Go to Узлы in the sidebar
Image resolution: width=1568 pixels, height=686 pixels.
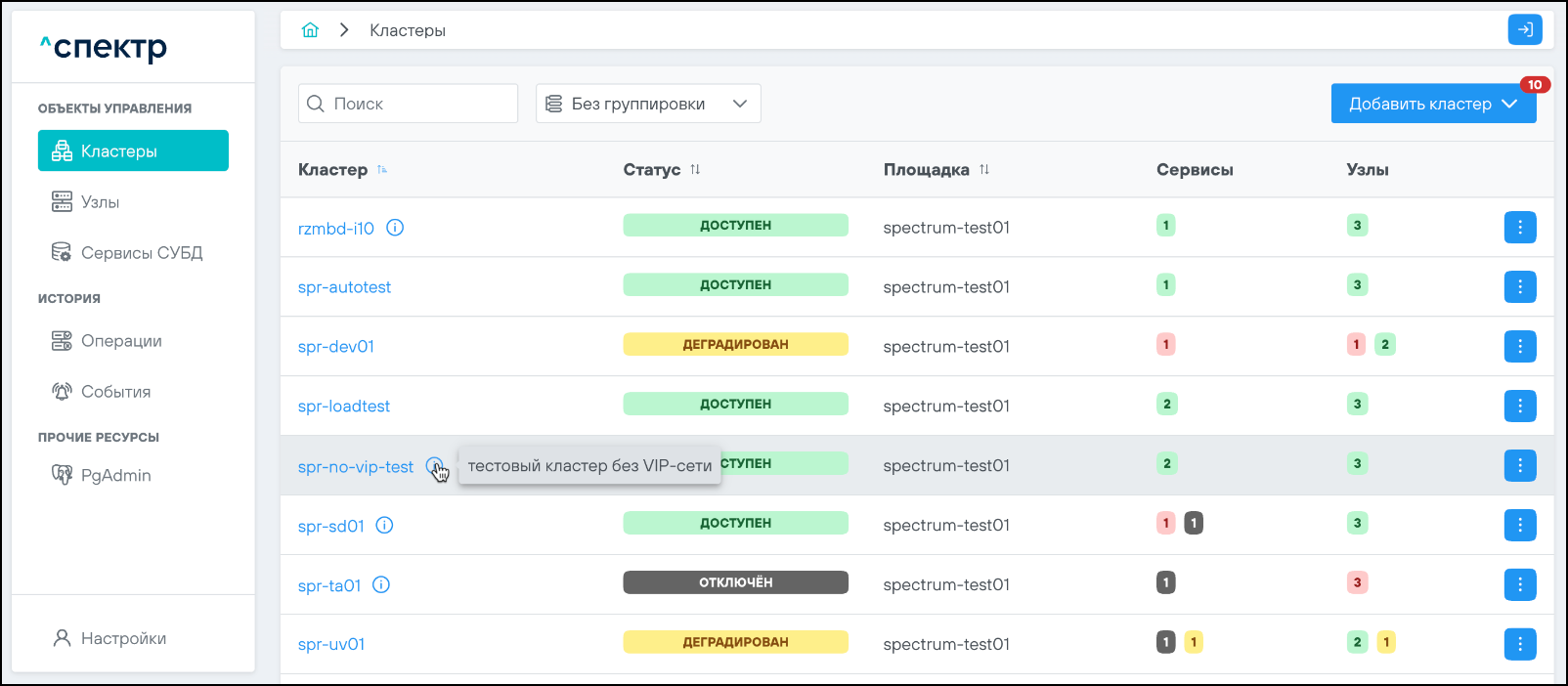(x=100, y=202)
